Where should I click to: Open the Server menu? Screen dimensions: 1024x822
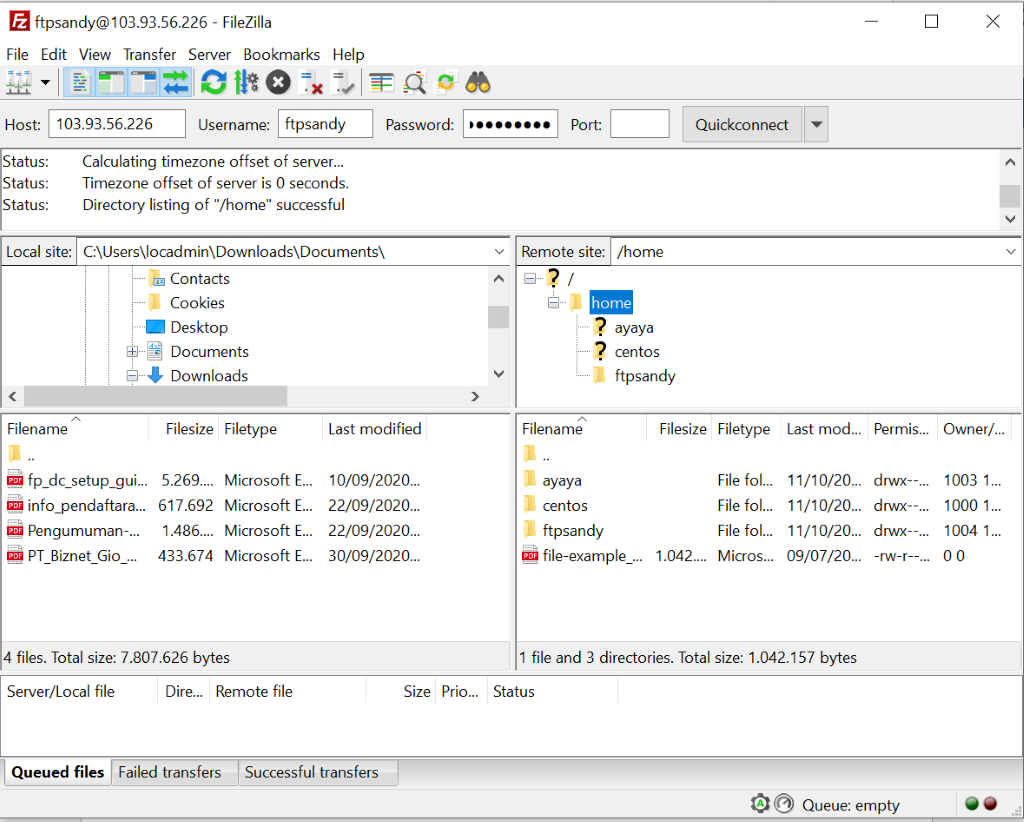(209, 54)
